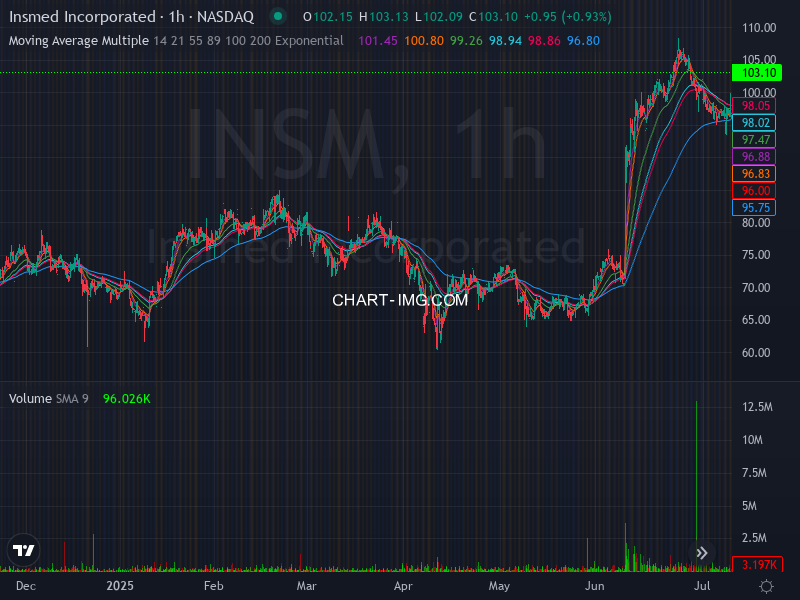Click the Mar label on time axis

[307, 586]
